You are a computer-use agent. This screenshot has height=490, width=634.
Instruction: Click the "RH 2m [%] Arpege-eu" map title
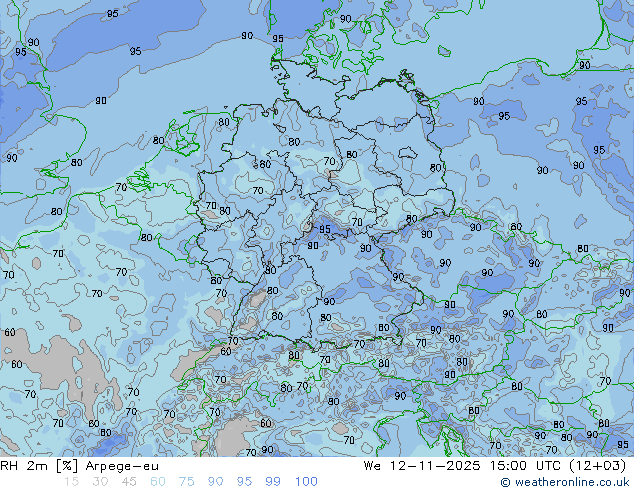80,466
